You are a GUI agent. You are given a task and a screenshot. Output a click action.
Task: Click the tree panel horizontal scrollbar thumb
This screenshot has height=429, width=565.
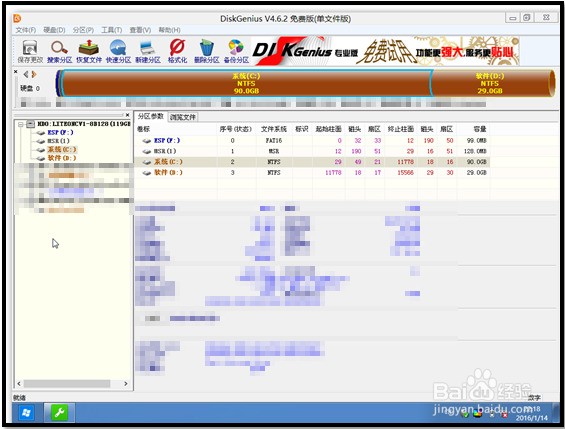pos(67,384)
